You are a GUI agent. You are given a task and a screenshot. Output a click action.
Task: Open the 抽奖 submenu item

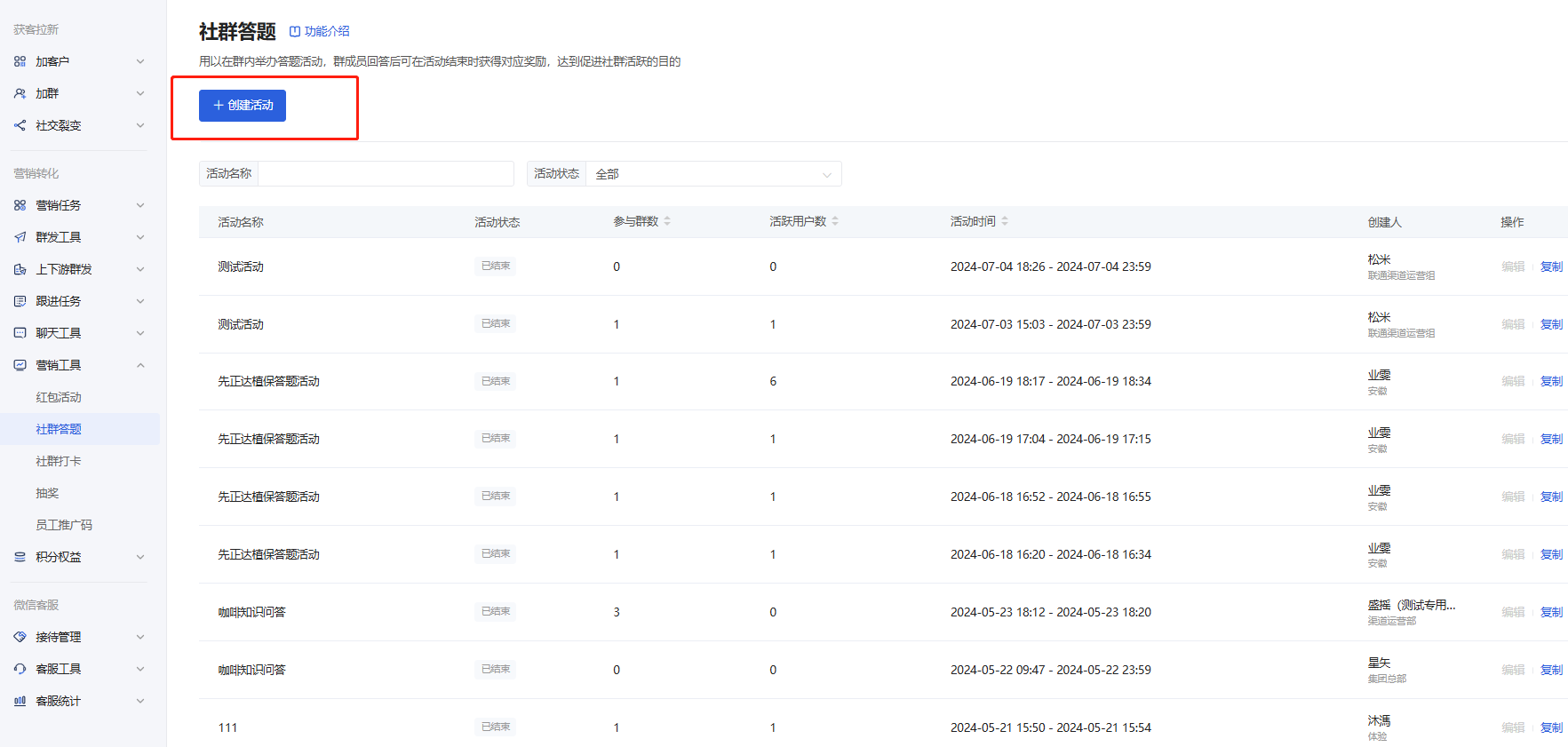coord(47,493)
